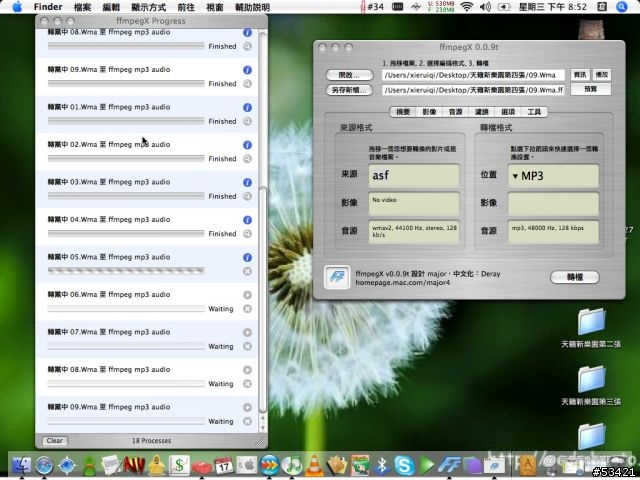Viewport: 640px width, 480px height.
Task: Start encoding with the 轉檔 button
Action: (x=575, y=277)
